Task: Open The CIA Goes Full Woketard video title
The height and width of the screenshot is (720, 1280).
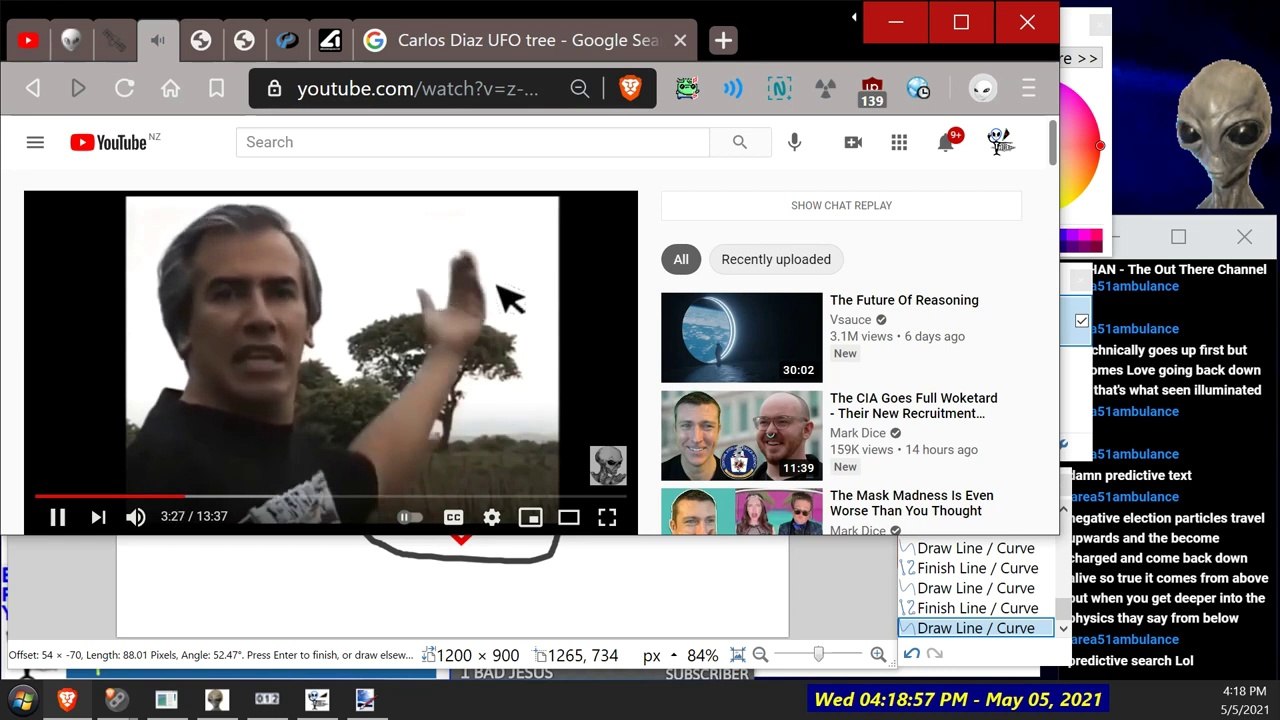Action: pyautogui.click(x=914, y=405)
